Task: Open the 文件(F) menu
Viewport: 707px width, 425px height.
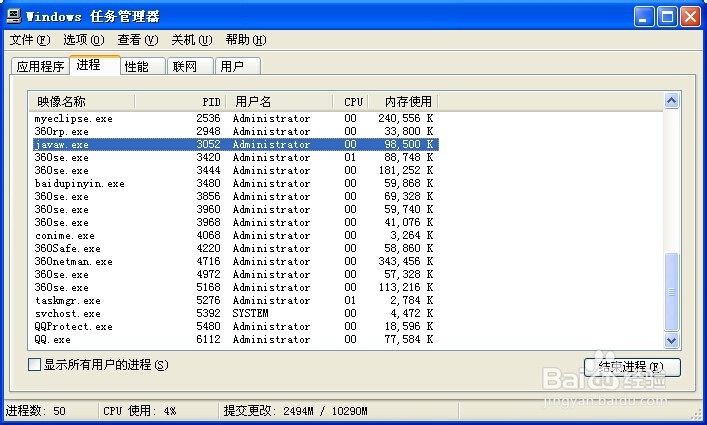Action: point(30,40)
